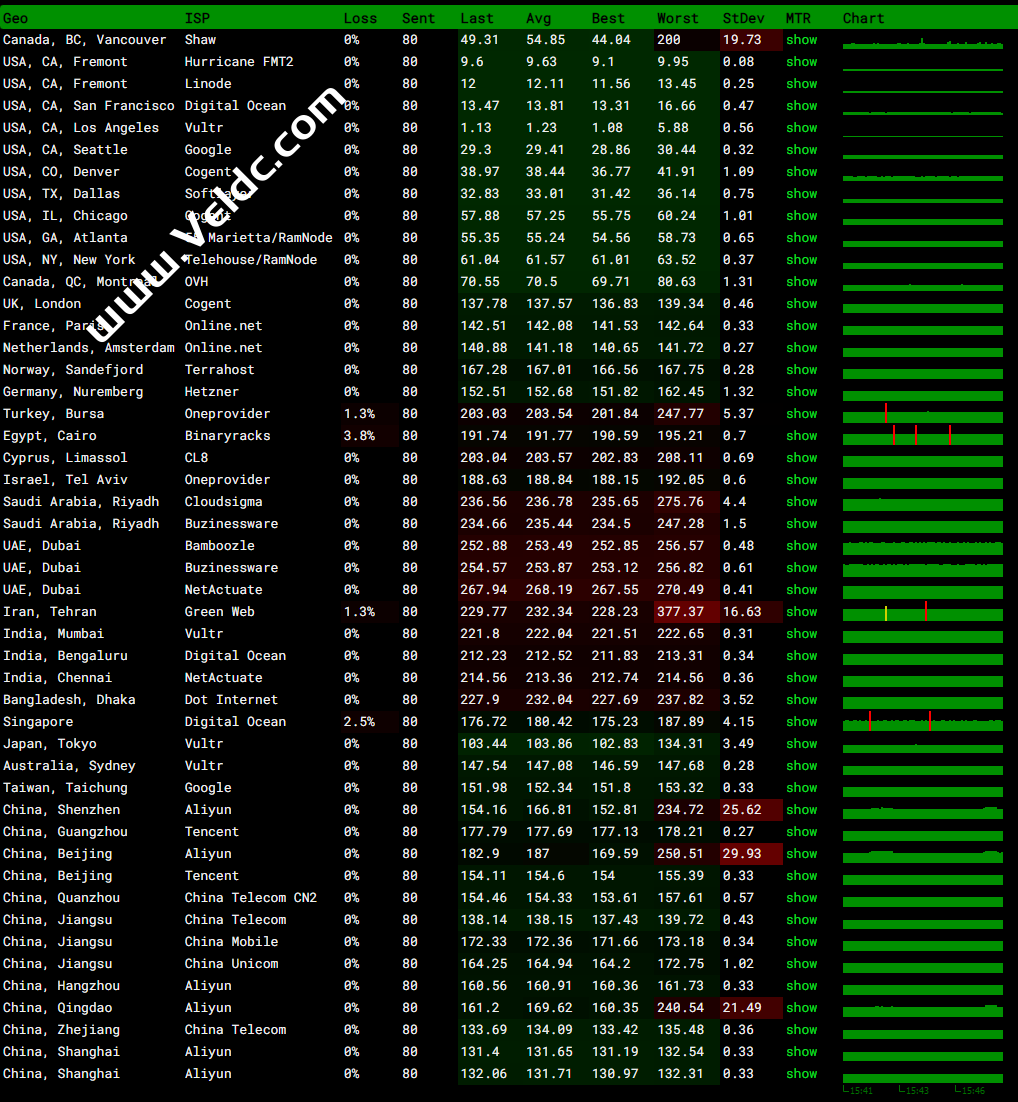Click the Loss column header
1018x1102 pixels.
[360, 18]
